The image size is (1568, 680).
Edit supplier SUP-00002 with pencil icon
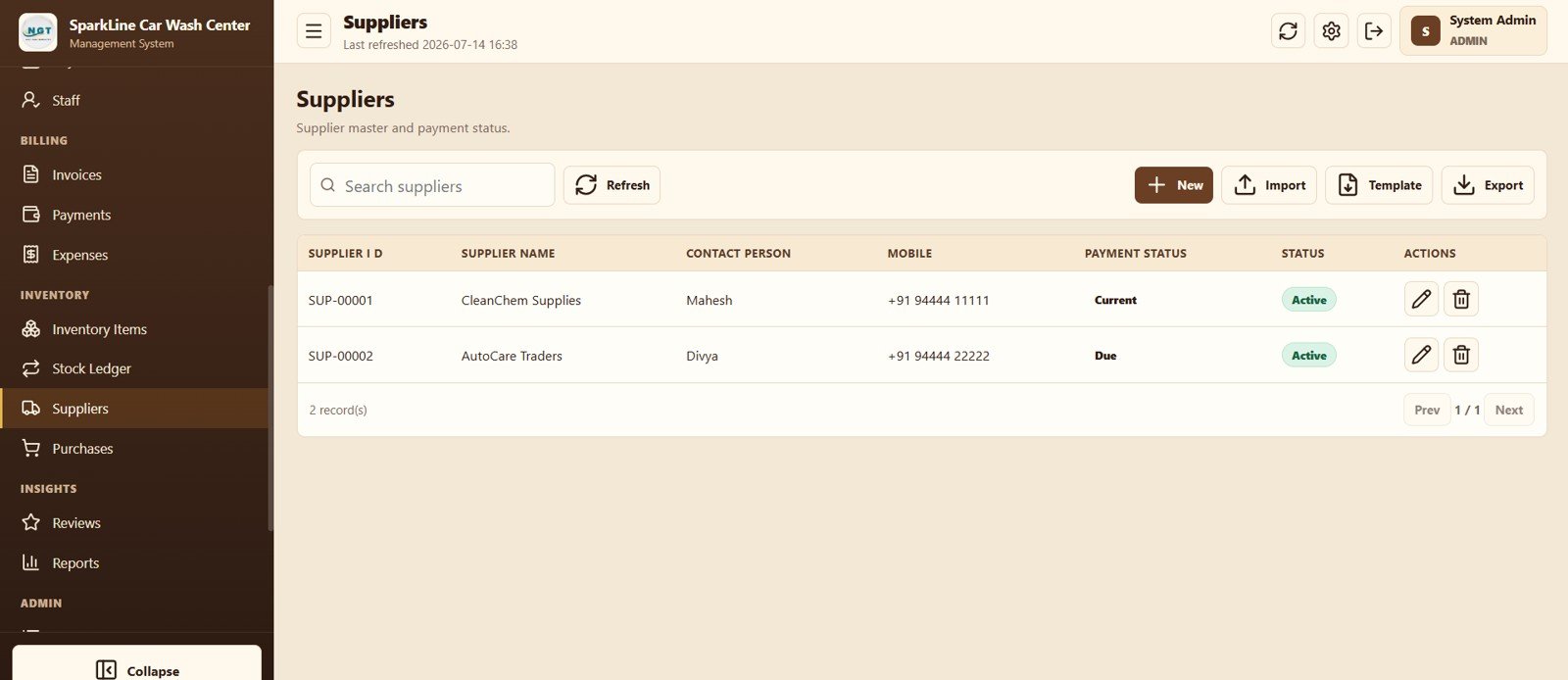coord(1421,355)
